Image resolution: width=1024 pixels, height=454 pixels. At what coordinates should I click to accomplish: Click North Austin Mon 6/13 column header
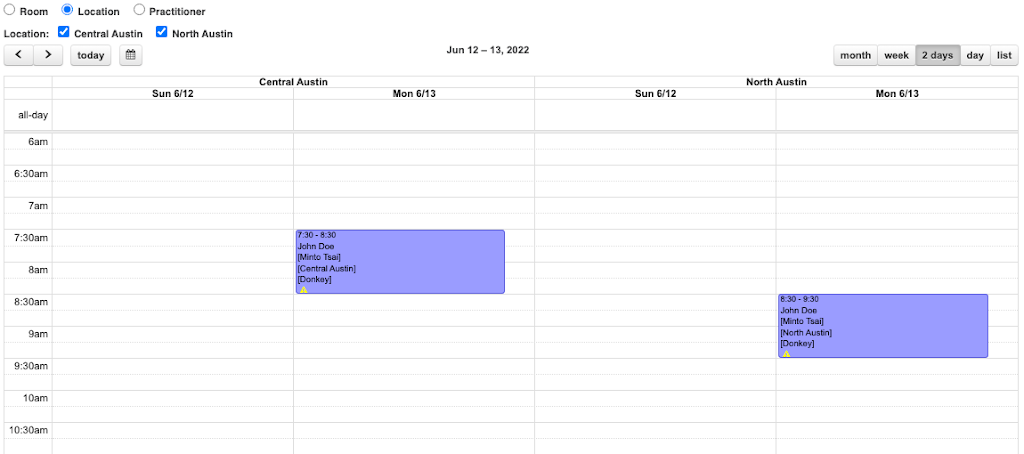(x=897, y=94)
